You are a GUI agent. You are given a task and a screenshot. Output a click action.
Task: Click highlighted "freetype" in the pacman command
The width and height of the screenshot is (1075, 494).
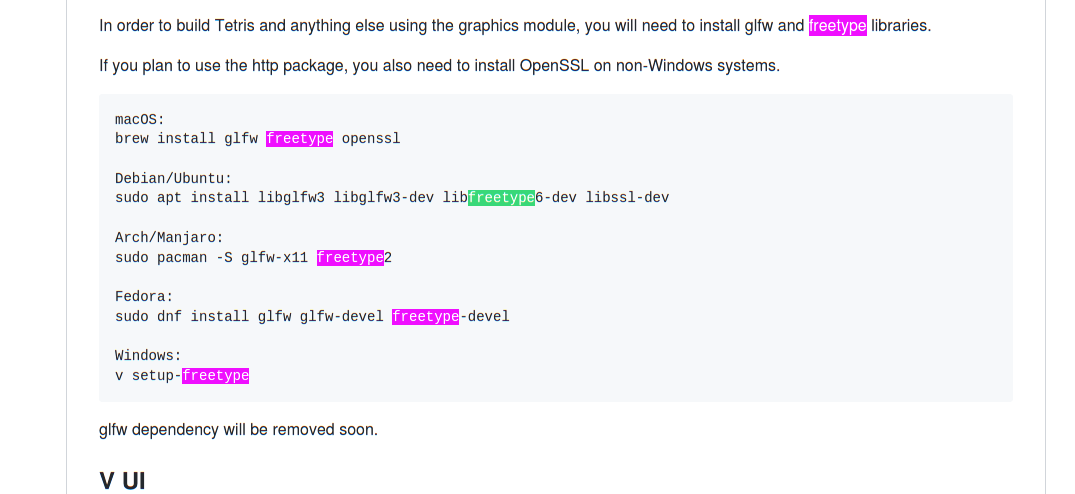[x=350, y=258]
